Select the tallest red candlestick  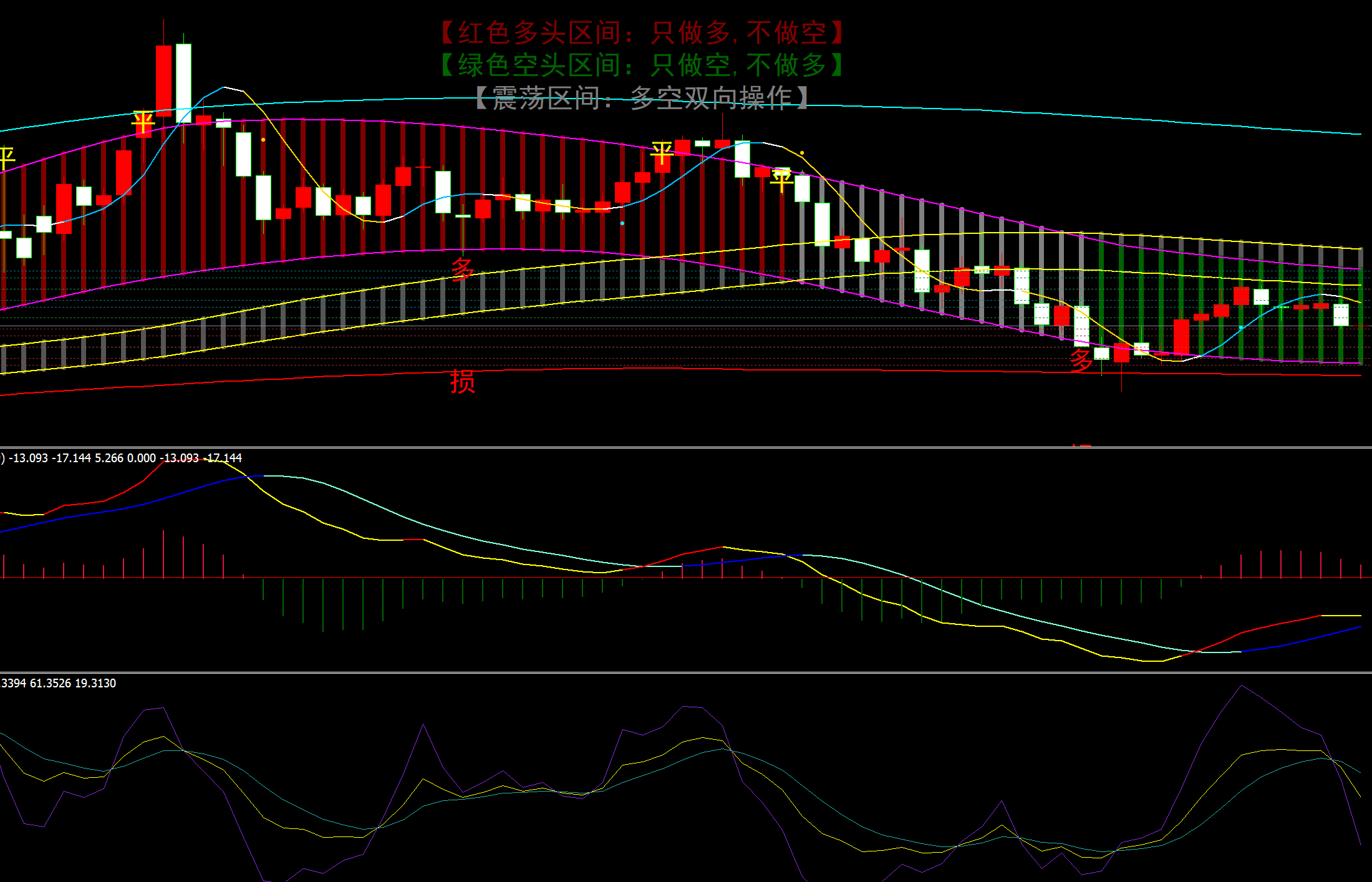coord(163,80)
